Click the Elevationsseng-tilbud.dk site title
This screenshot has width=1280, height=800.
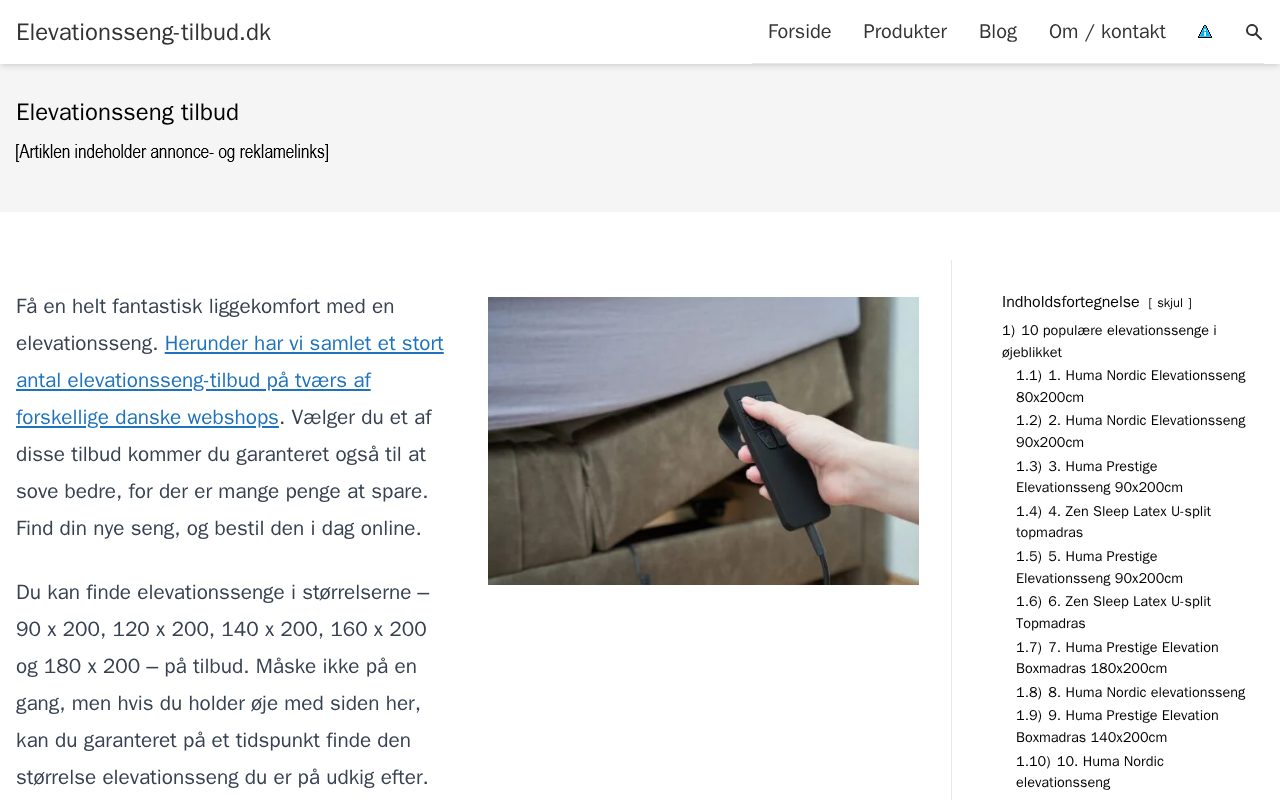143,32
